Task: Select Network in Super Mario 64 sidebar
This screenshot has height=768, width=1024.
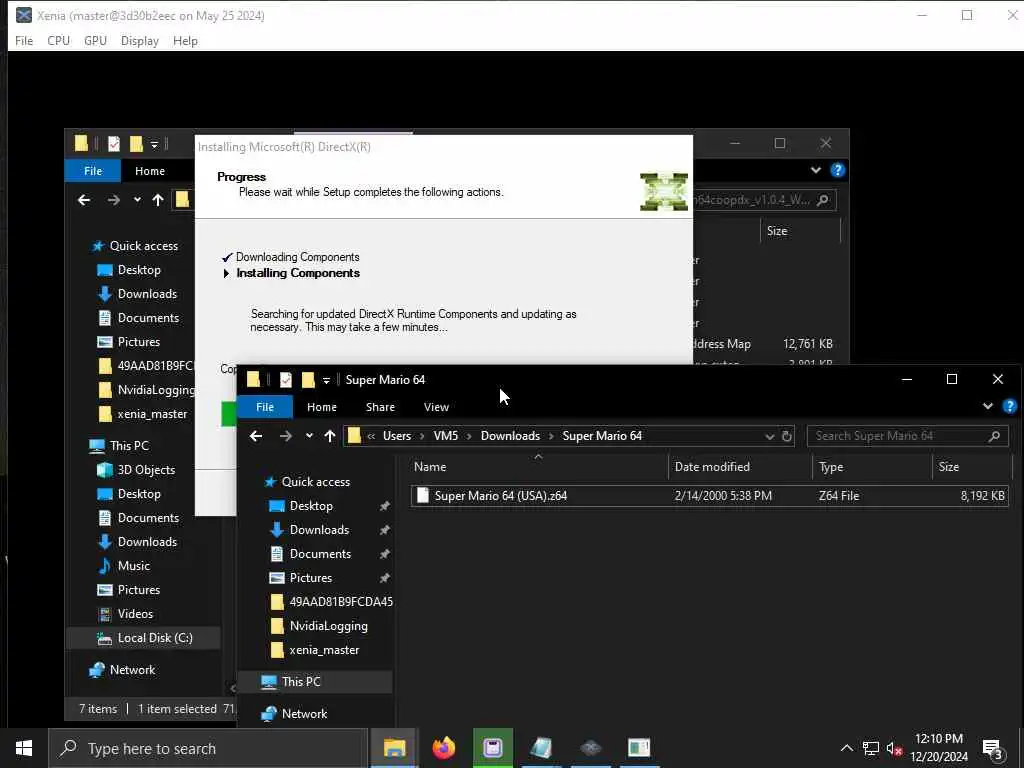Action: [x=304, y=714]
